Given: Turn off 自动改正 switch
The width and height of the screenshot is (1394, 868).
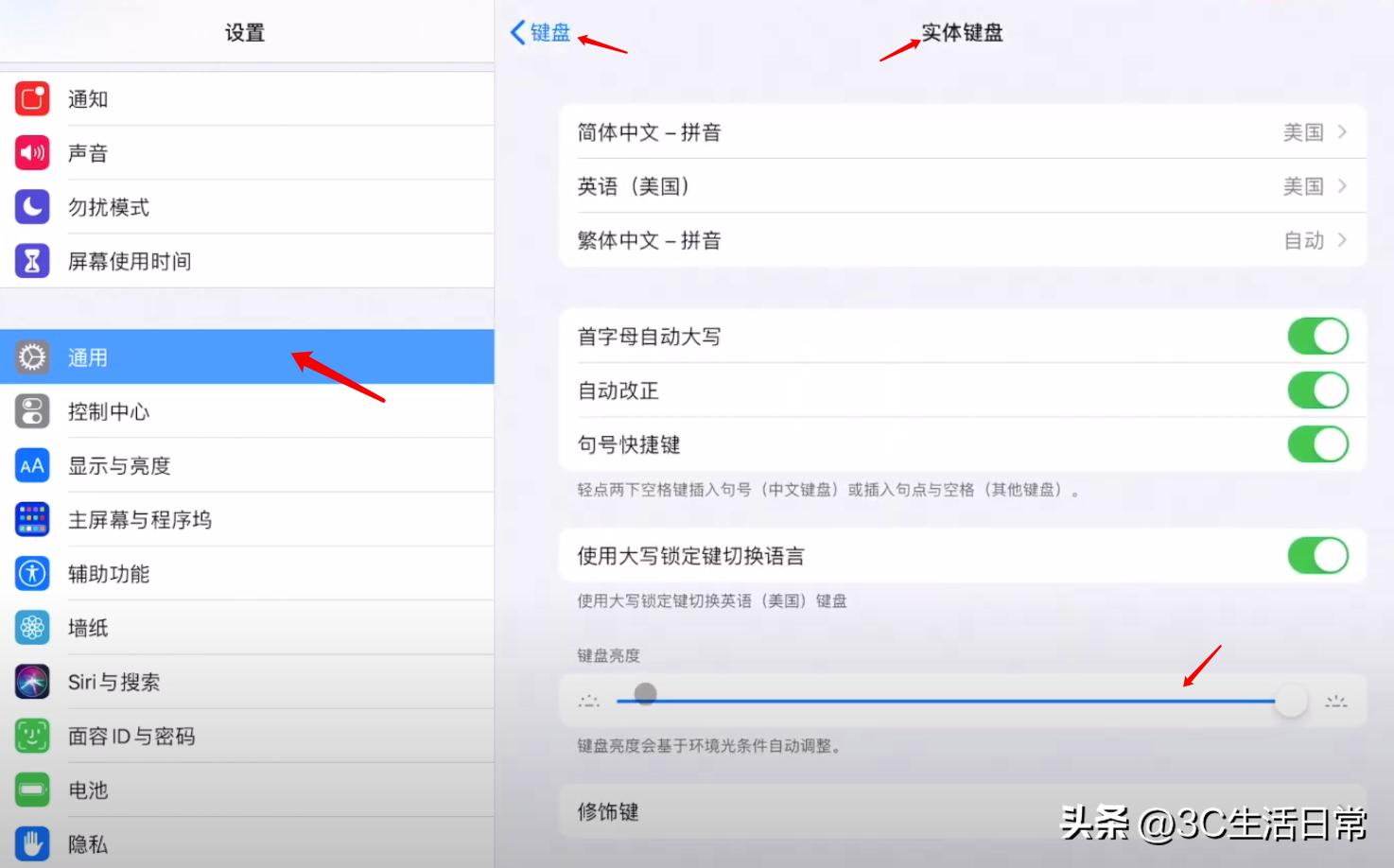Looking at the screenshot, I should point(1317,391).
